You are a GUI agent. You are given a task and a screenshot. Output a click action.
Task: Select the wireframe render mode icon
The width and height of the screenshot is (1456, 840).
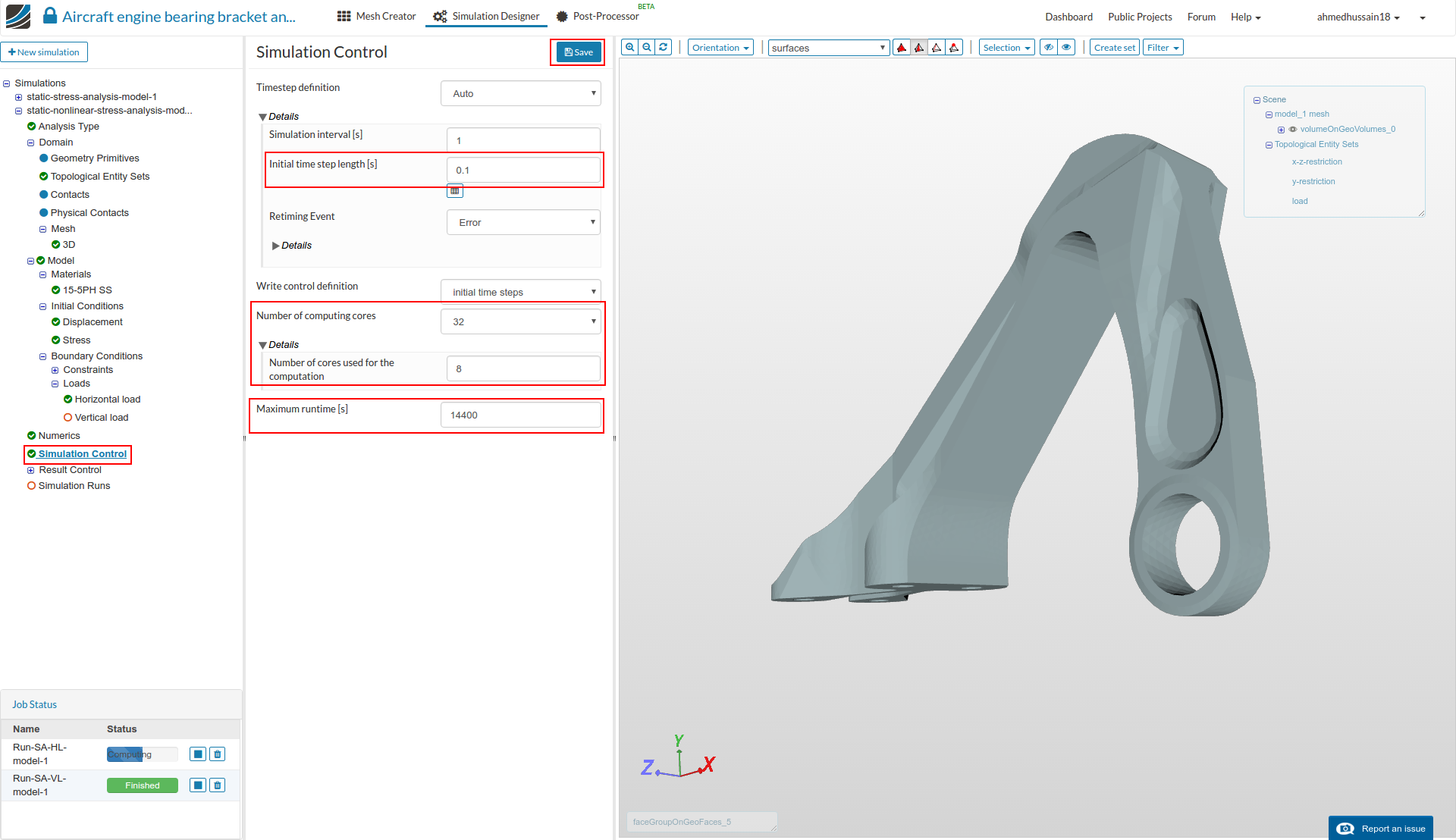pos(937,48)
